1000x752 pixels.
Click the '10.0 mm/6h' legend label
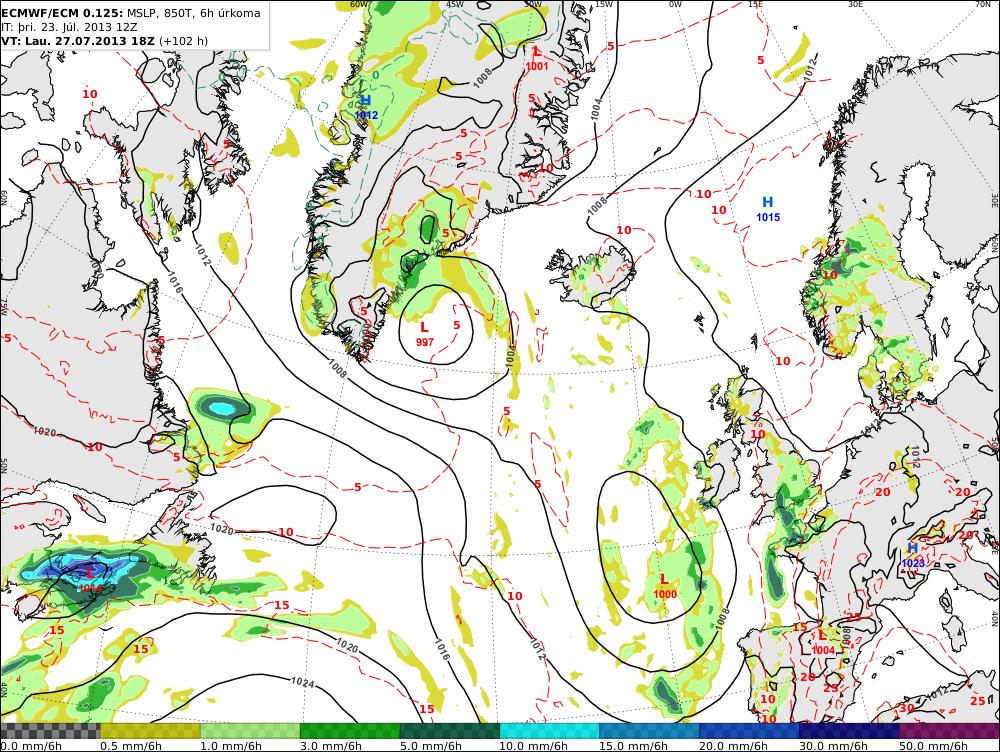pyautogui.click(x=534, y=746)
